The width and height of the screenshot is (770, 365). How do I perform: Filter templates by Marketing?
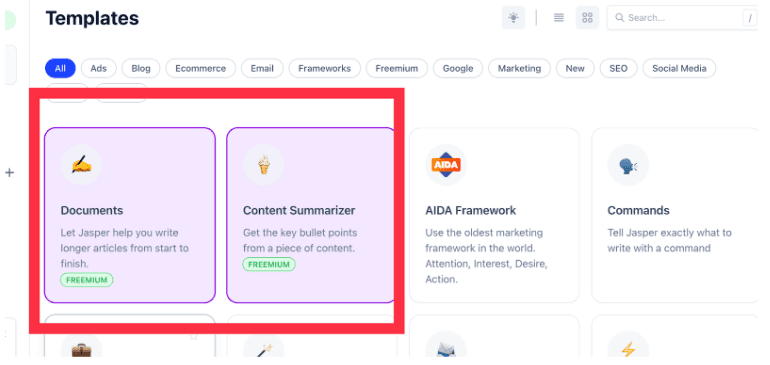pos(519,68)
